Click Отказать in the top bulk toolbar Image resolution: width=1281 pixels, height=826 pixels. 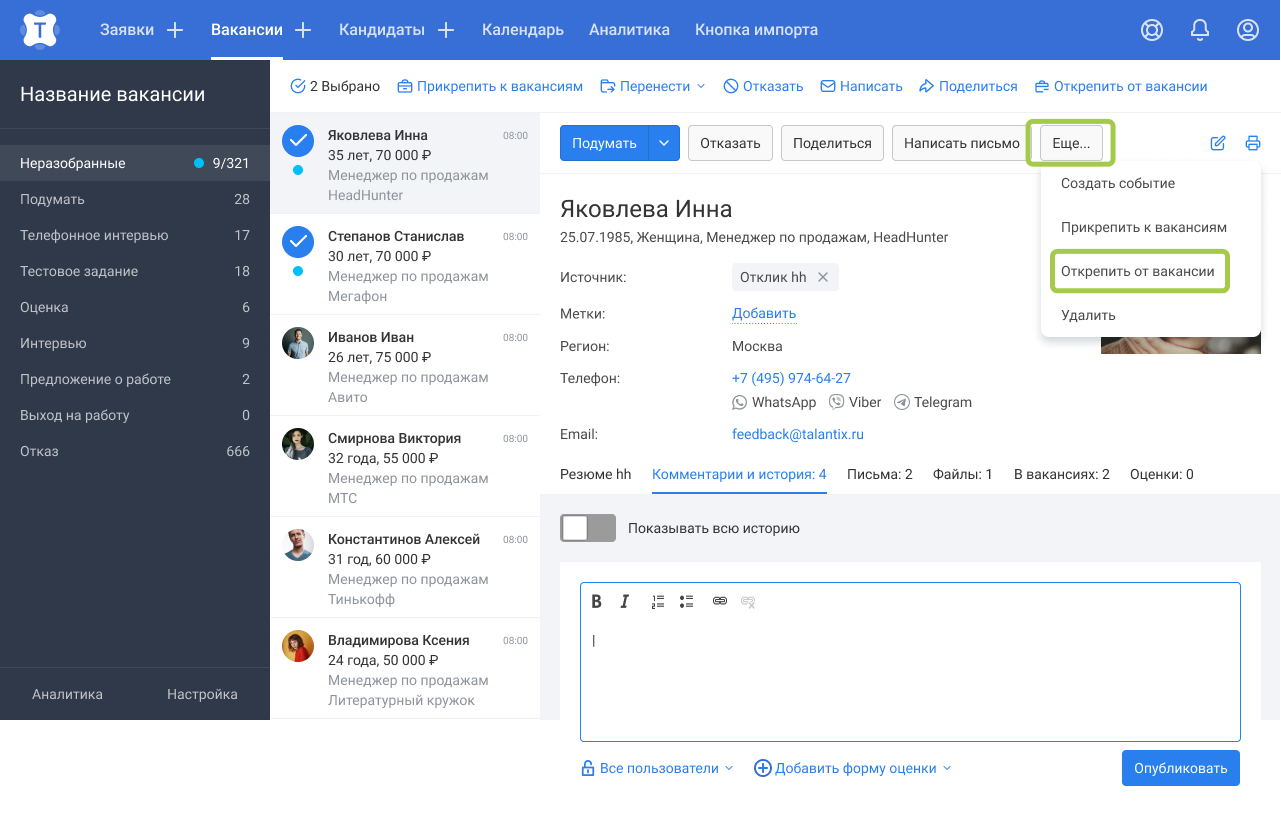tap(763, 86)
